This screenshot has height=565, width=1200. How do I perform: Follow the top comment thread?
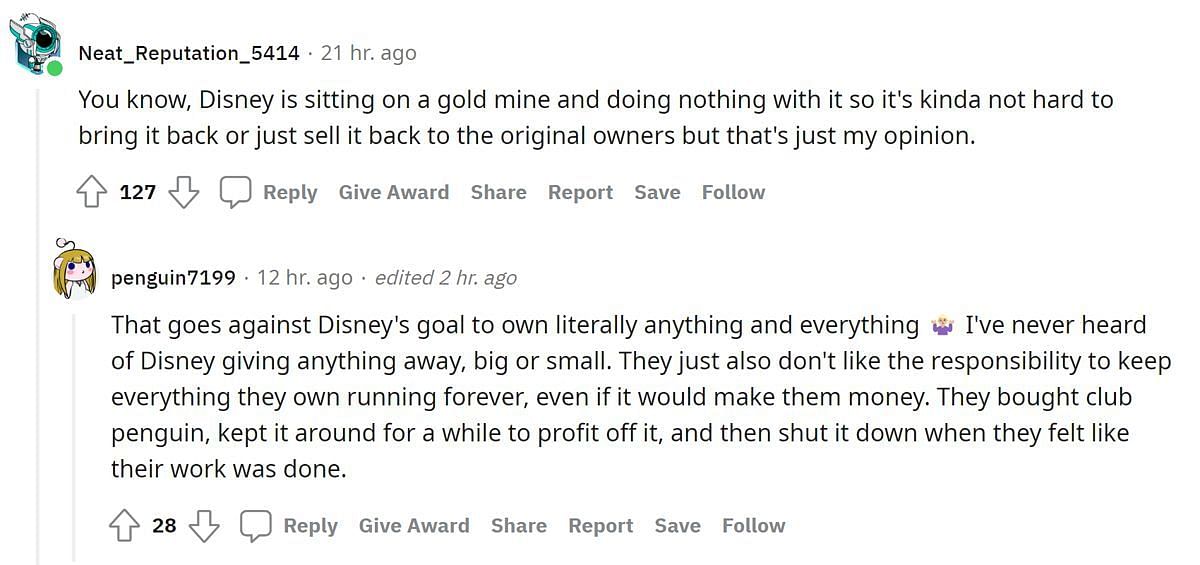733,192
